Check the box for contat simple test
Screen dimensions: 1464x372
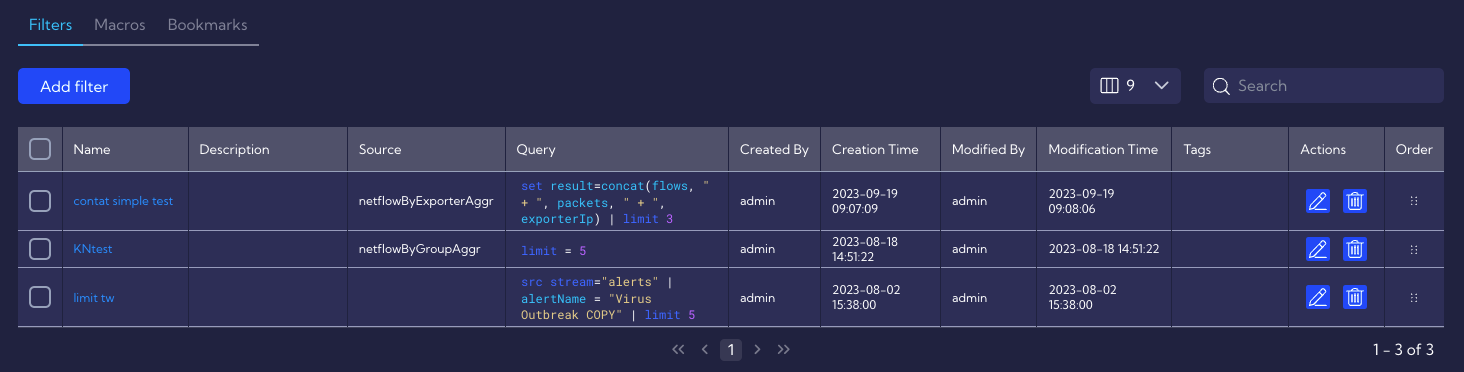click(40, 201)
